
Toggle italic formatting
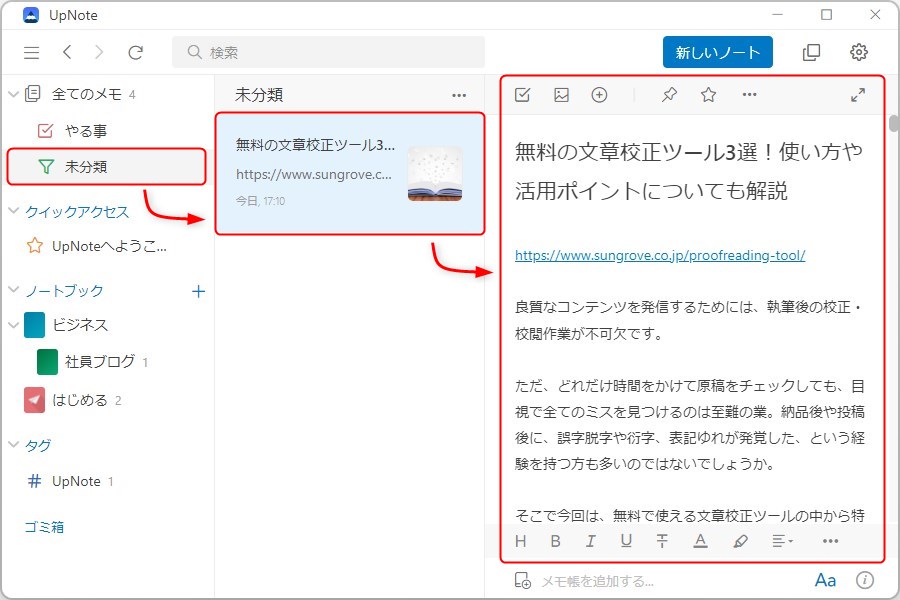591,541
